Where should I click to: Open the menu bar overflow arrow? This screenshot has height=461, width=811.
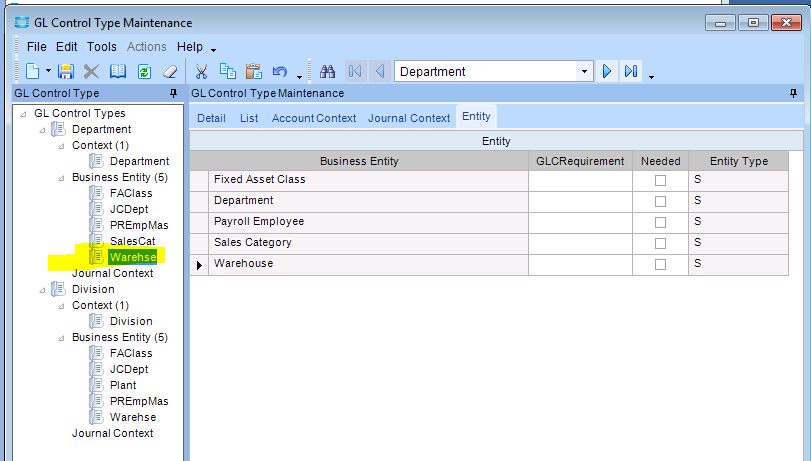pyautogui.click(x=213, y=50)
